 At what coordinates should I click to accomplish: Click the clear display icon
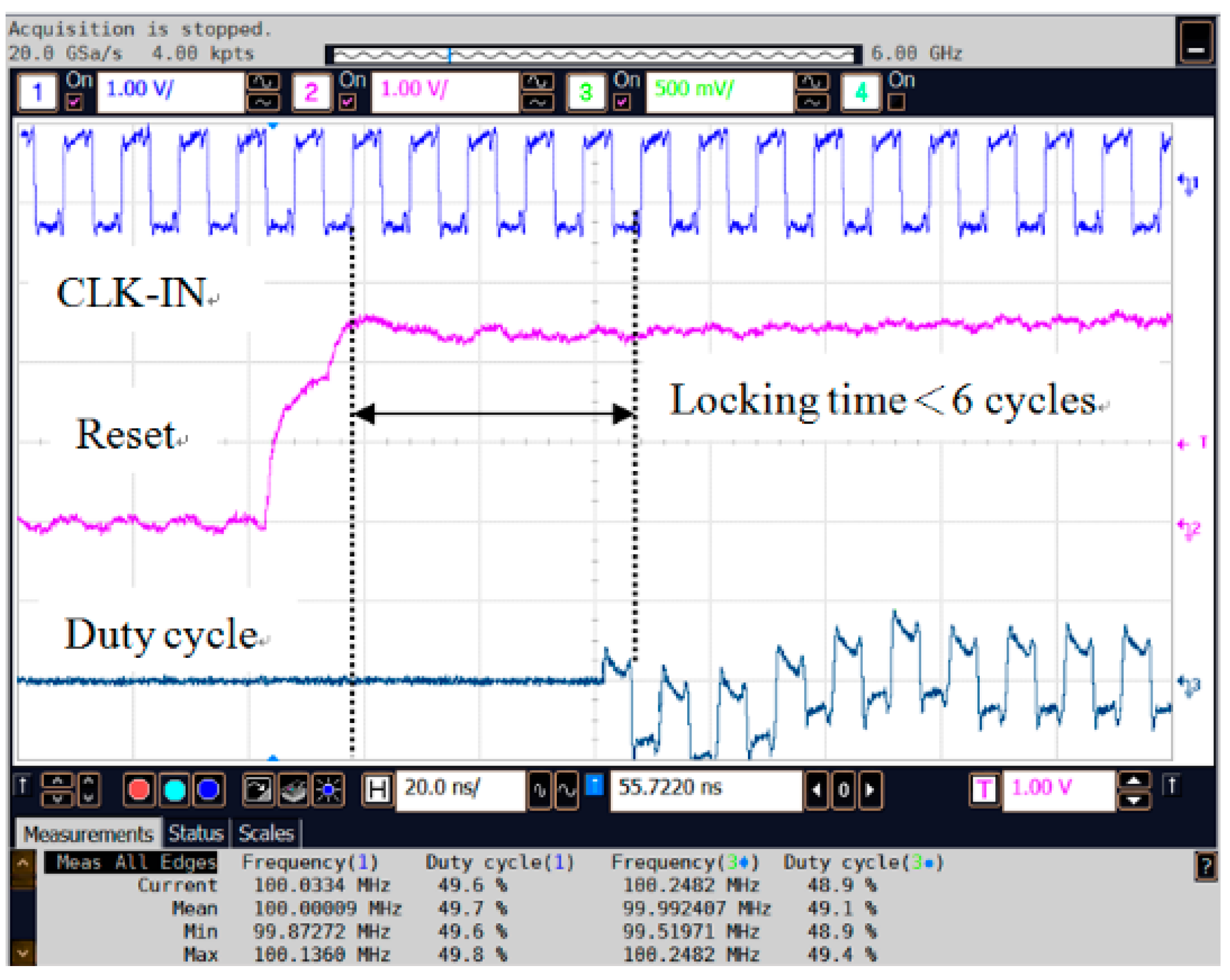294,790
